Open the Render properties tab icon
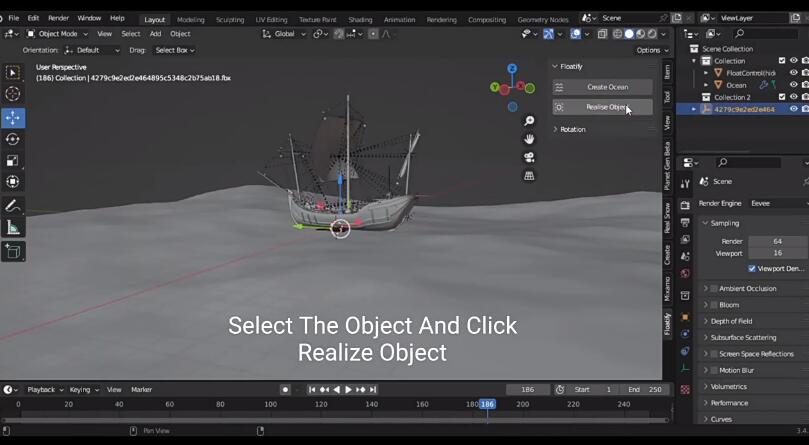This screenshot has width=809, height=445. 685,205
